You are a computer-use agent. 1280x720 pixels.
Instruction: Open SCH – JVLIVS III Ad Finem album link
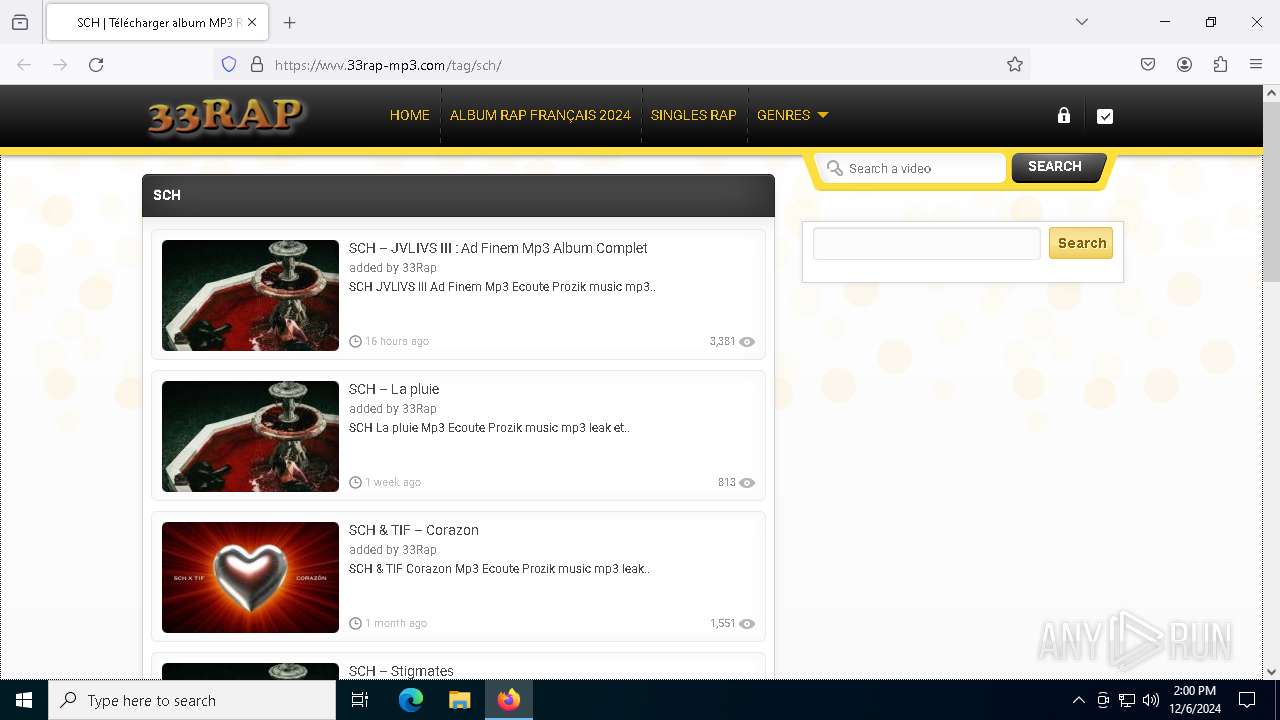point(498,248)
